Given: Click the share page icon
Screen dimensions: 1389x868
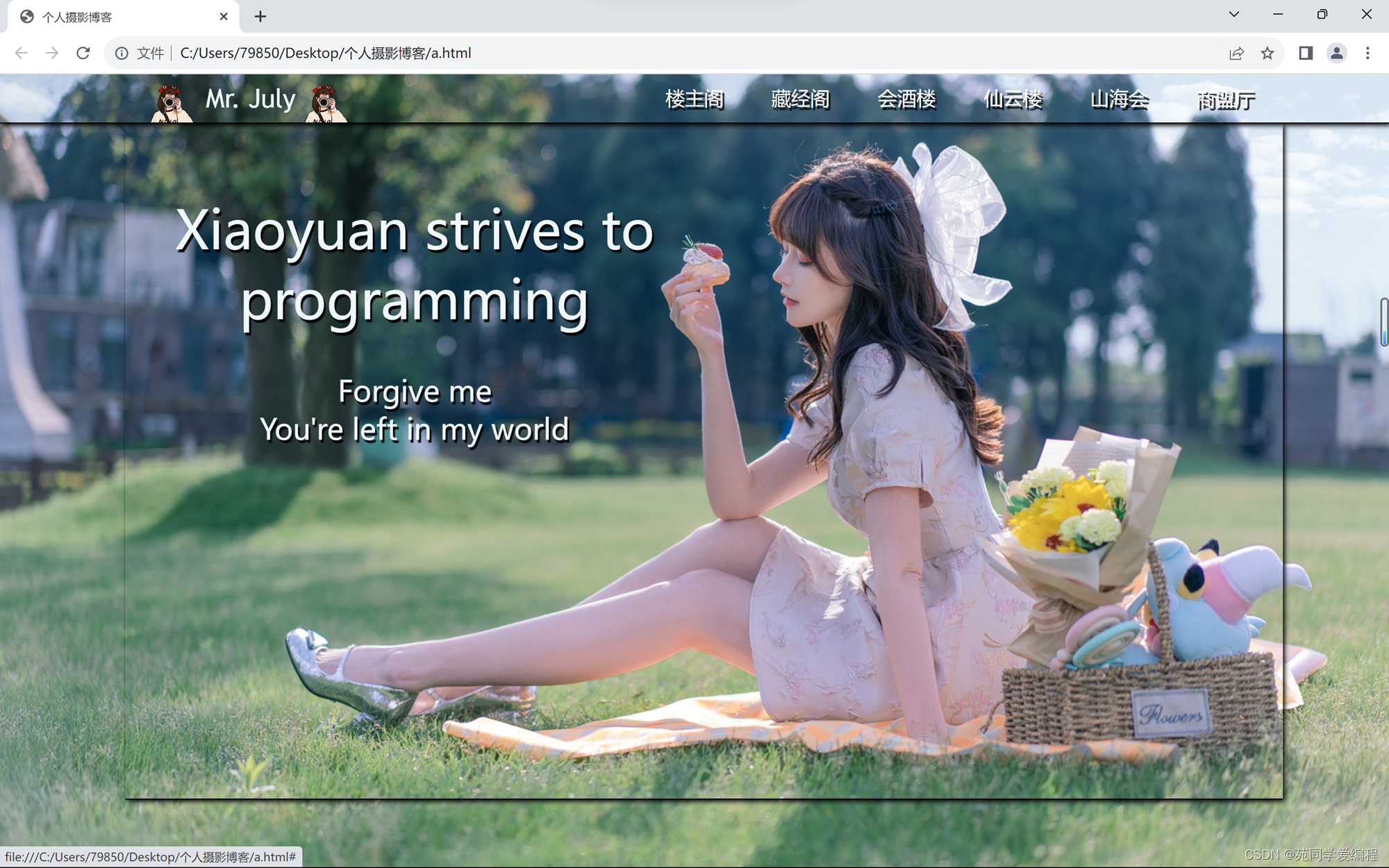Looking at the screenshot, I should (1236, 53).
